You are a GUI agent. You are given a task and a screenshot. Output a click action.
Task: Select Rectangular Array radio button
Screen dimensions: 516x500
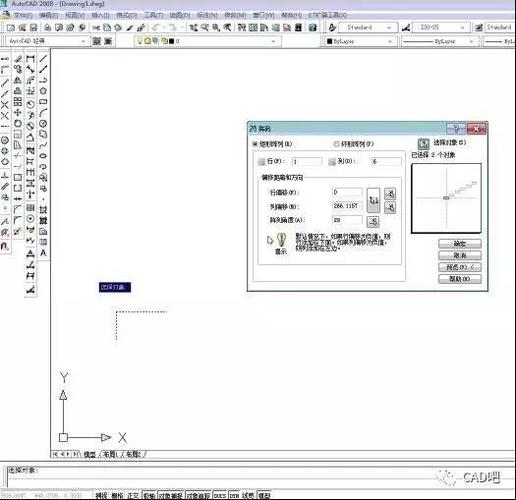click(x=255, y=144)
